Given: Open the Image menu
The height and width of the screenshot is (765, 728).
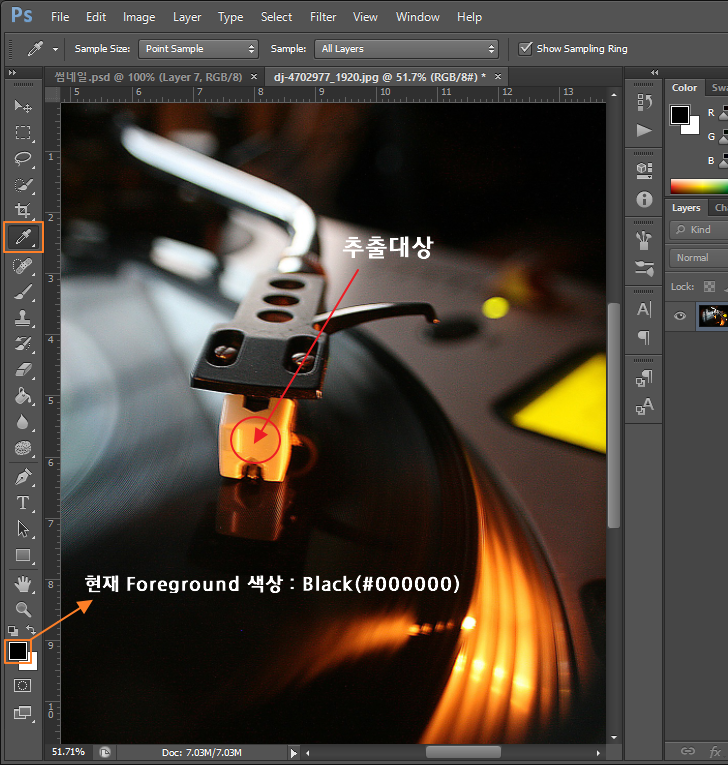Looking at the screenshot, I should pyautogui.click(x=139, y=17).
